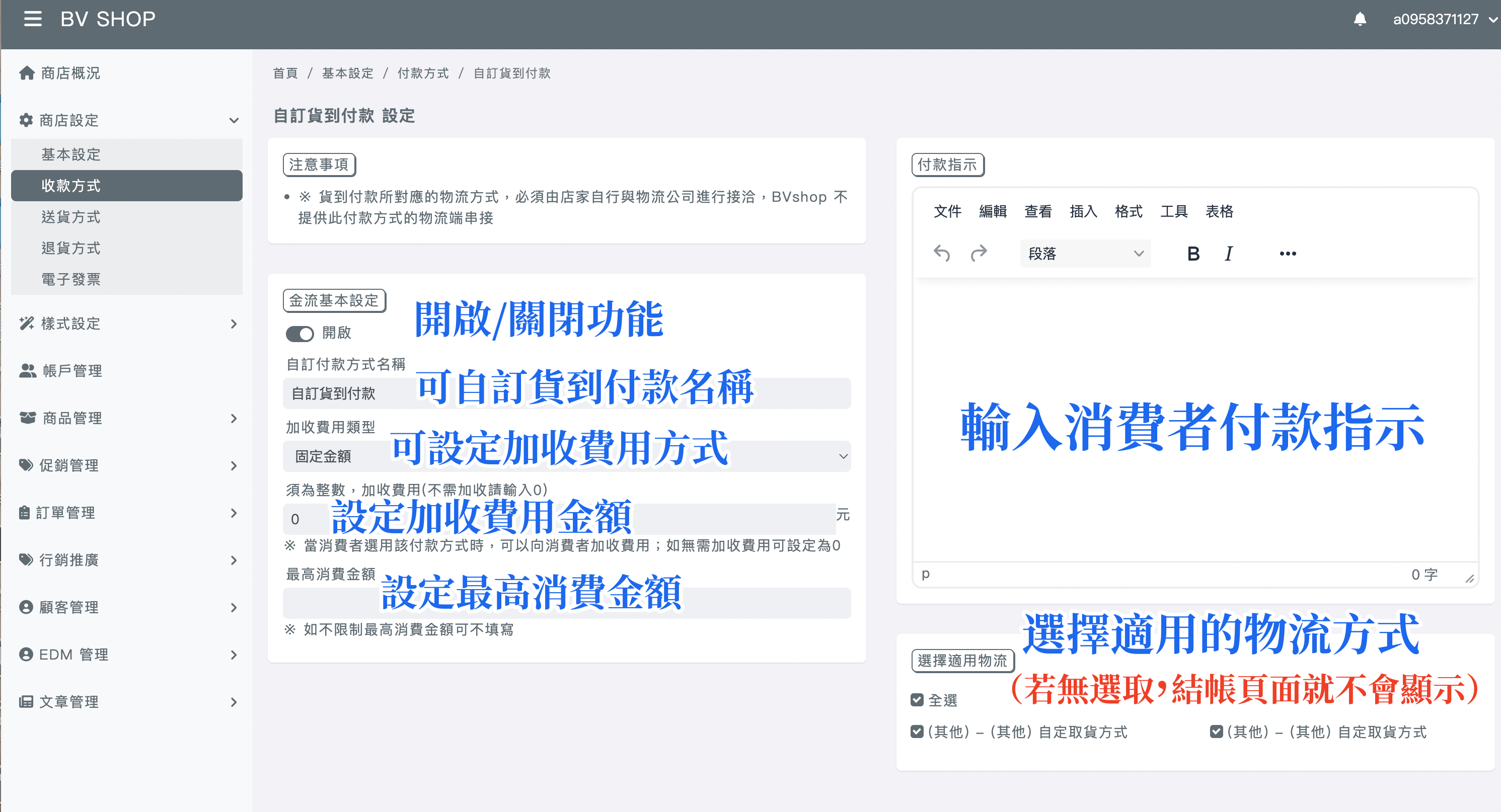Viewport: 1501px width, 812px height.
Task: Toggle the 開啟 enable switch
Action: [299, 334]
